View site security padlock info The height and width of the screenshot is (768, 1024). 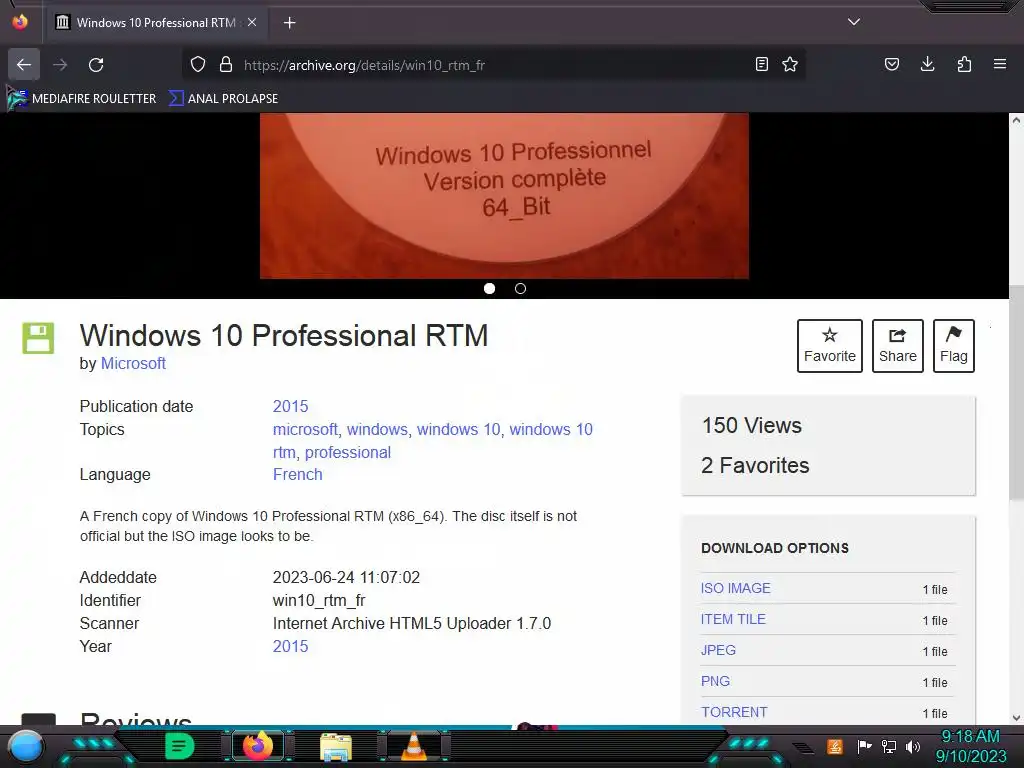226,65
